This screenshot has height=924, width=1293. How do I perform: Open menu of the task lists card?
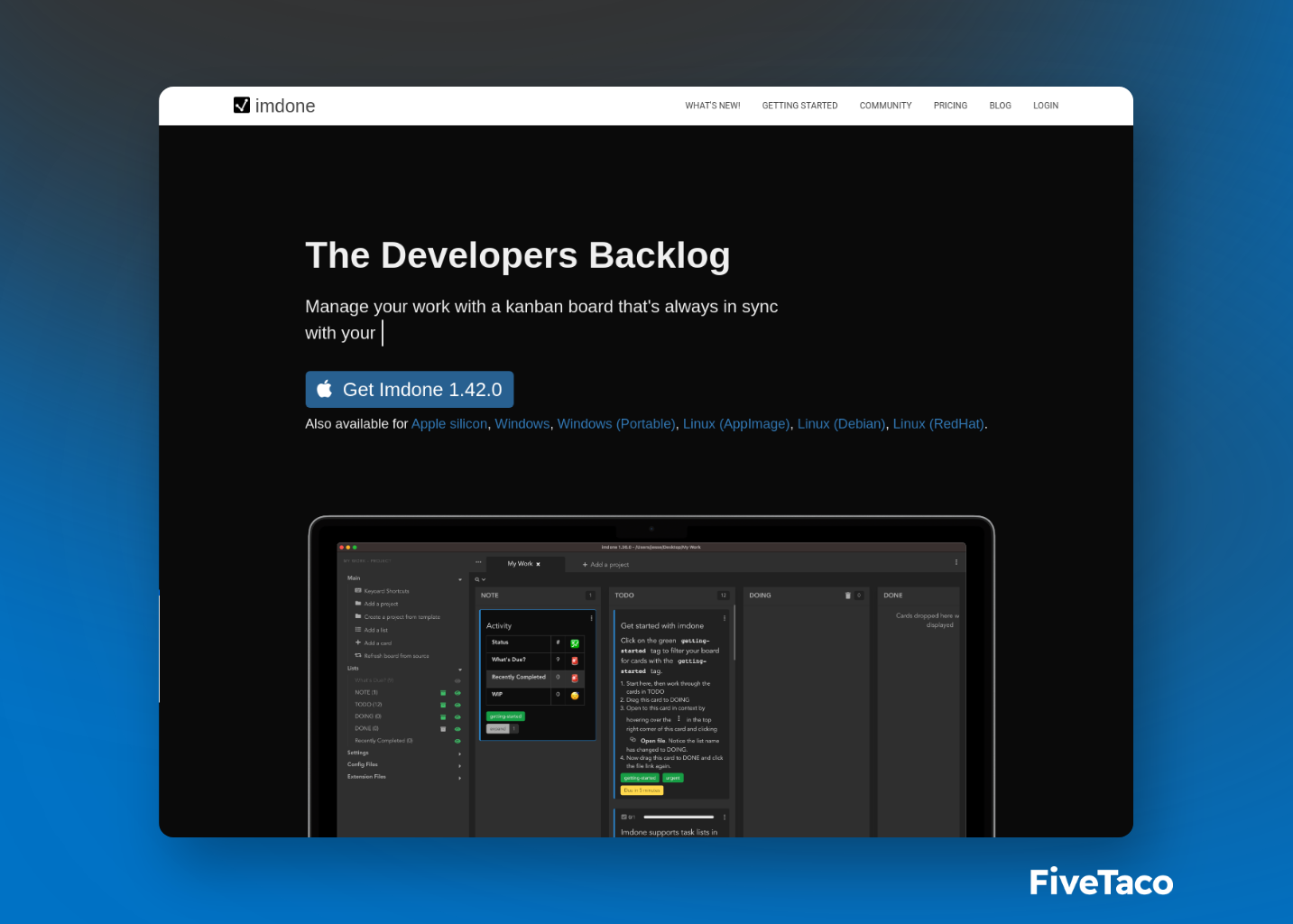click(725, 818)
